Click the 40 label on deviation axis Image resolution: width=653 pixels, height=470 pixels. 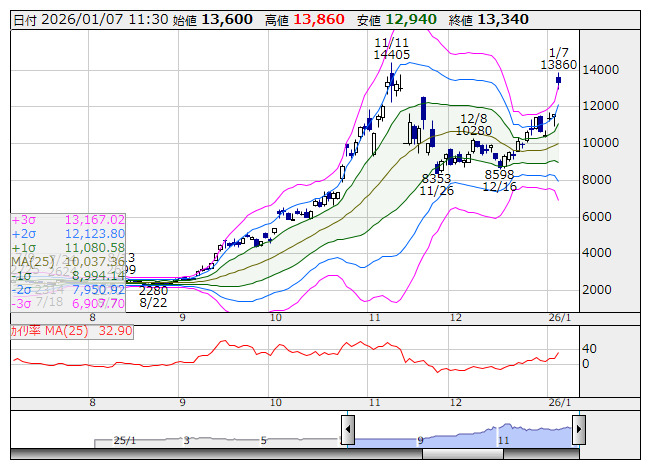(x=589, y=348)
